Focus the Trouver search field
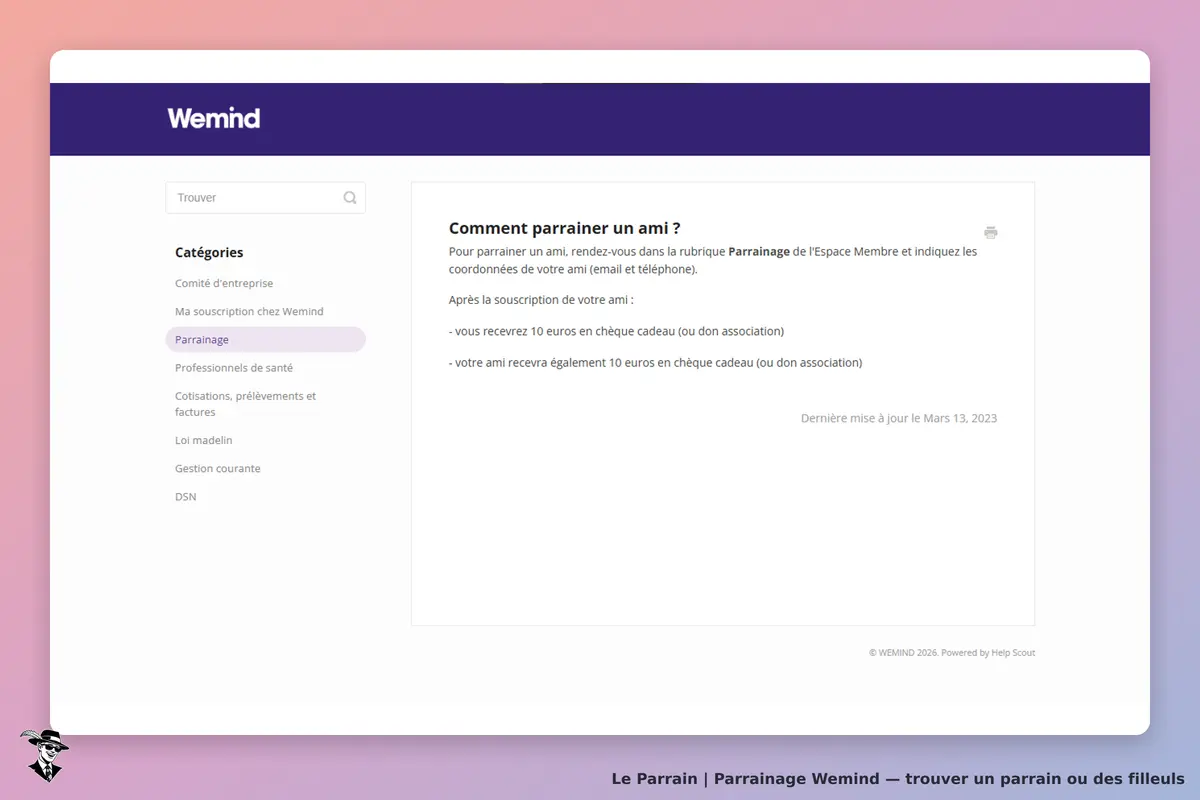The image size is (1200, 800). (x=265, y=198)
